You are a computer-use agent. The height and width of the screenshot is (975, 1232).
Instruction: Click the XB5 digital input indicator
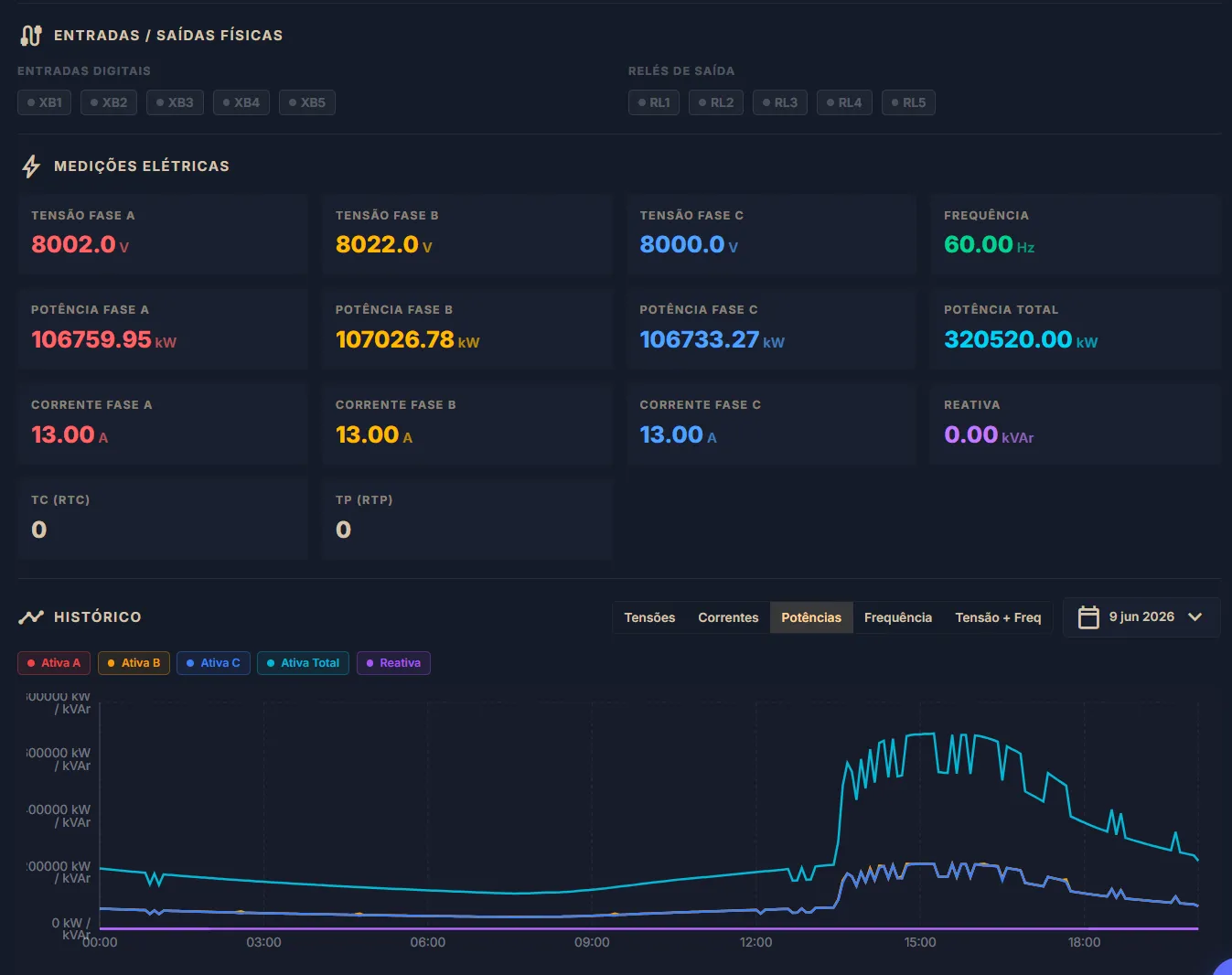coord(307,102)
